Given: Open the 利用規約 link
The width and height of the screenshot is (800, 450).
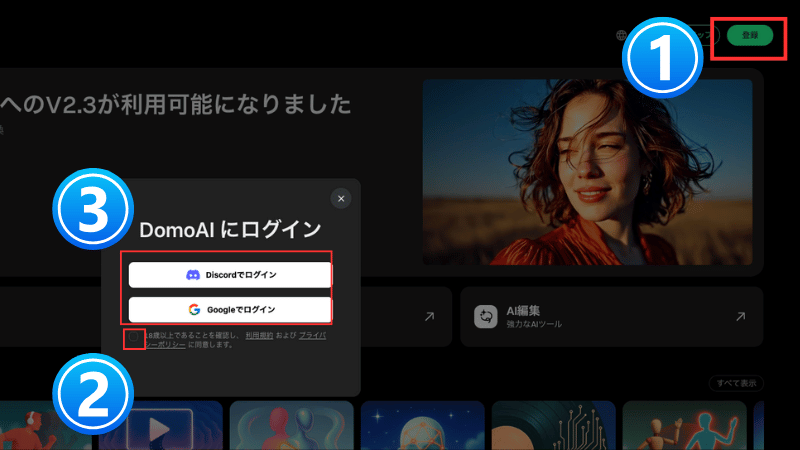Looking at the screenshot, I should tap(259, 335).
